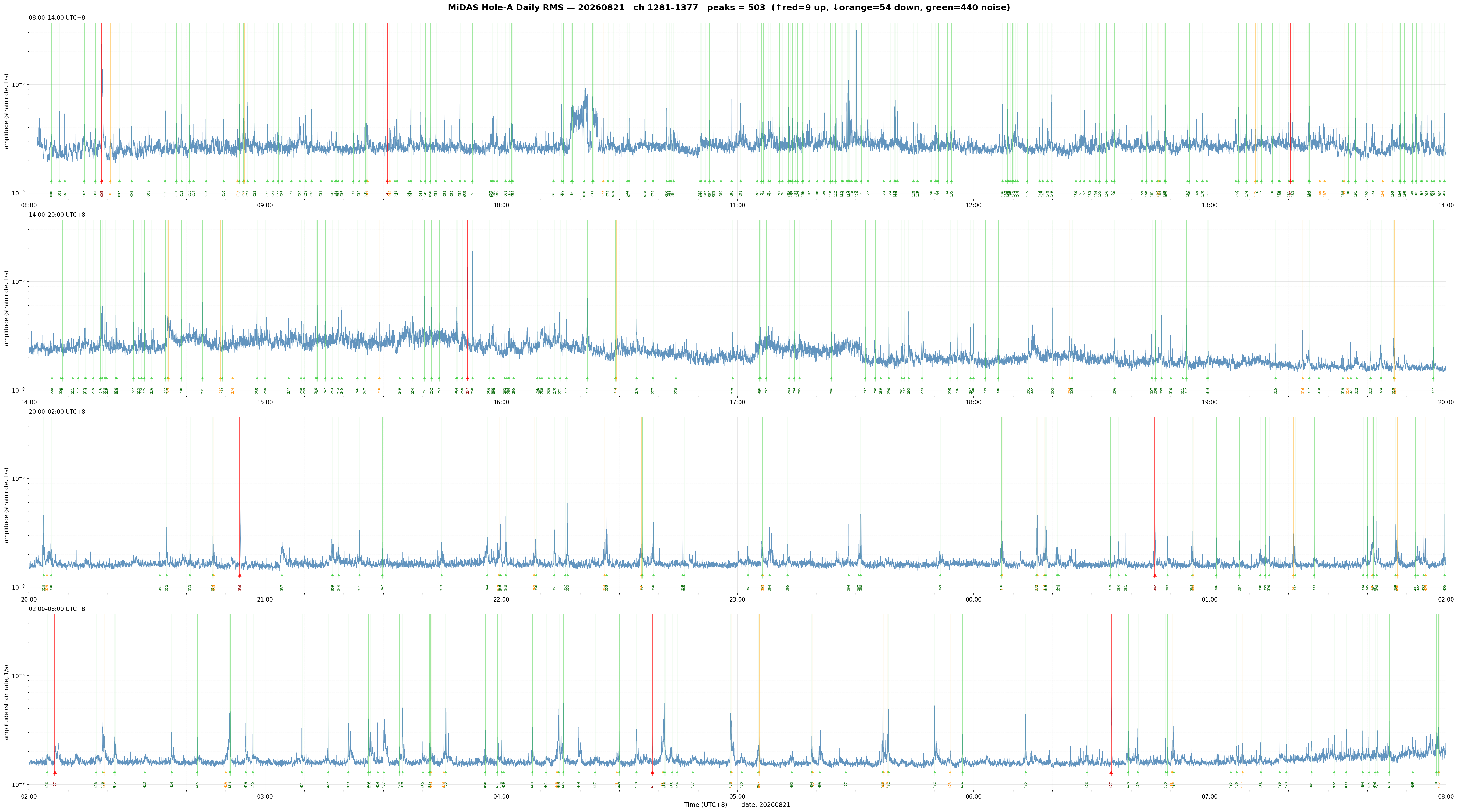Select the amplitude y-axis label of the 08:00–14:00 panel

[7, 111]
